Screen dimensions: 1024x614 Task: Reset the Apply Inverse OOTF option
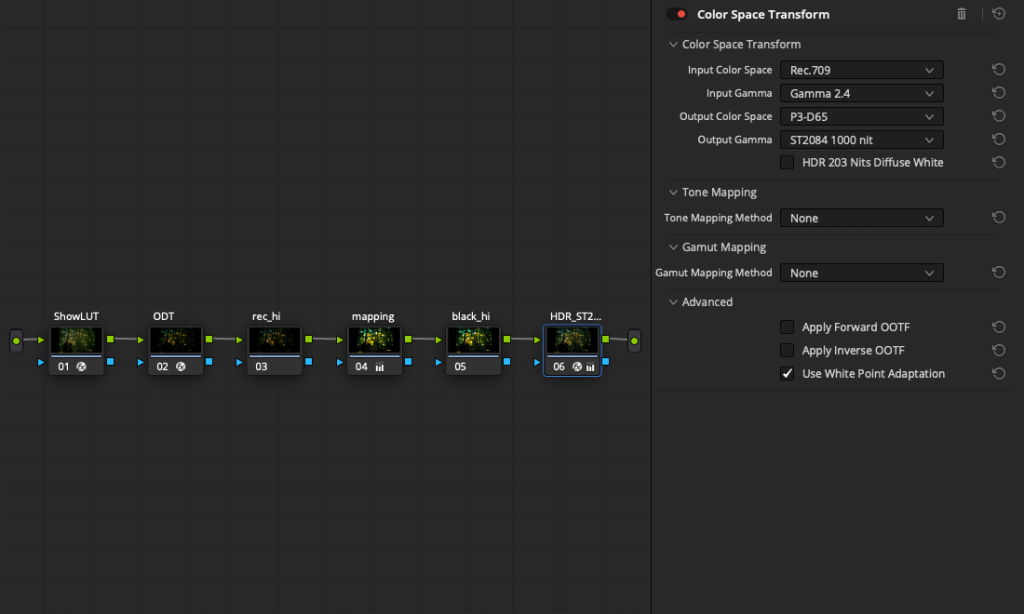(999, 350)
